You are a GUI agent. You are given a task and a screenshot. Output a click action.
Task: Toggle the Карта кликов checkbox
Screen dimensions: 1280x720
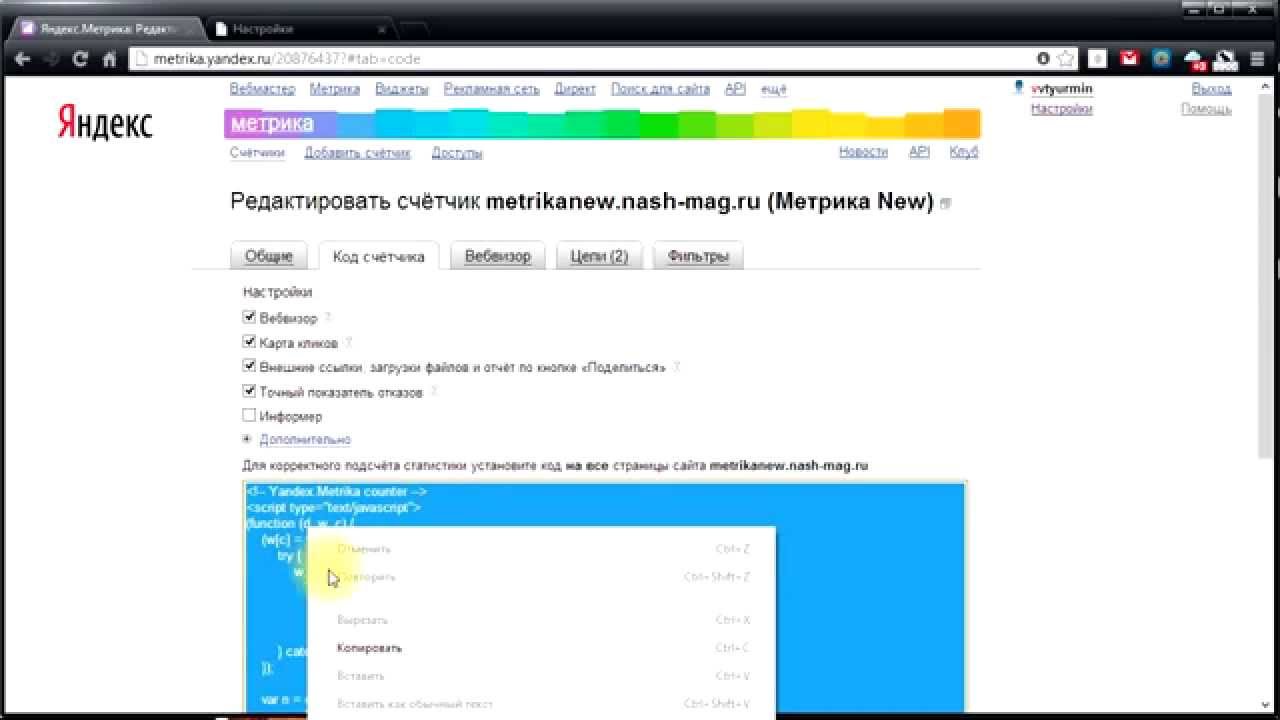pyautogui.click(x=249, y=342)
